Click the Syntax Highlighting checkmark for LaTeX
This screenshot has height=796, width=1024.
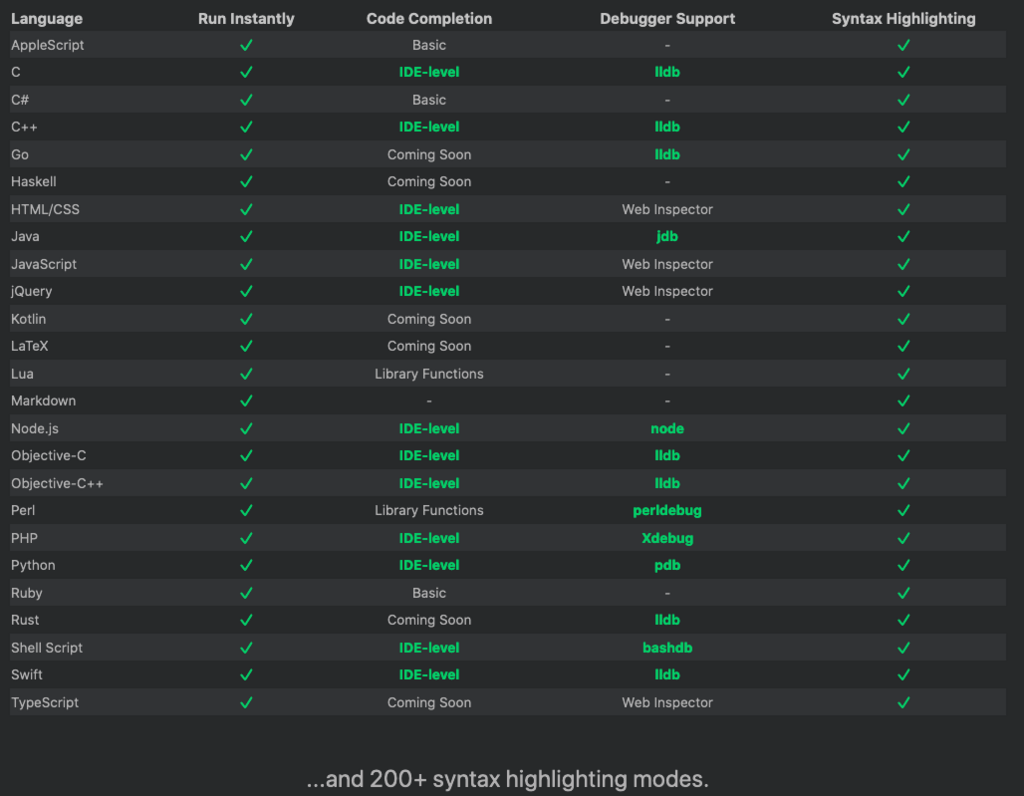(x=904, y=346)
